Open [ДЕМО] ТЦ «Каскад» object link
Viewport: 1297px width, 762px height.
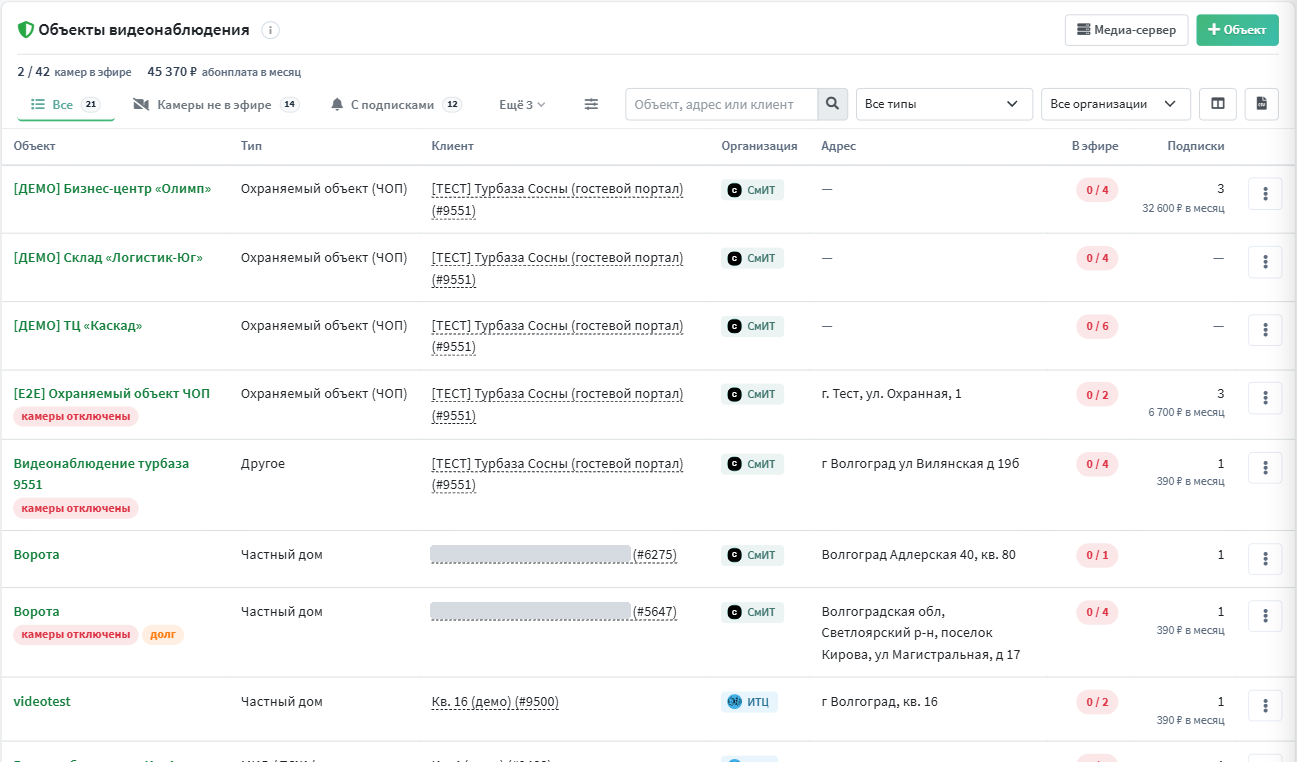[x=78, y=325]
